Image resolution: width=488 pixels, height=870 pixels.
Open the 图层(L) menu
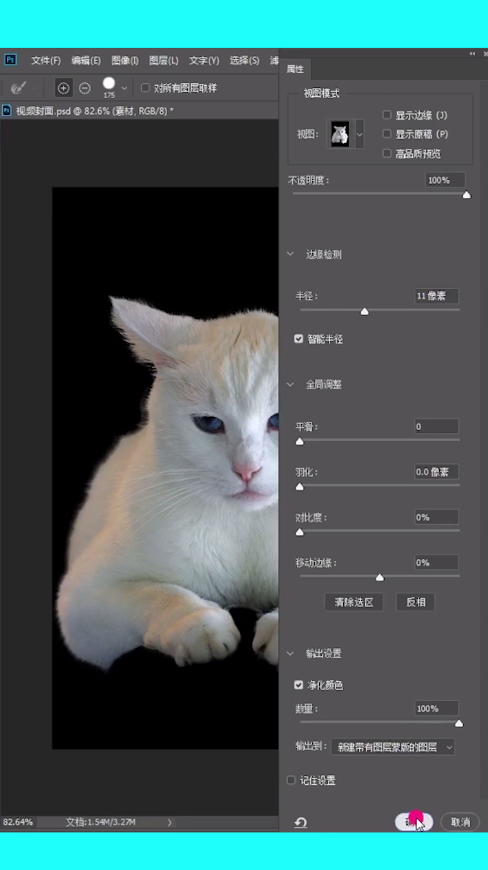point(164,60)
